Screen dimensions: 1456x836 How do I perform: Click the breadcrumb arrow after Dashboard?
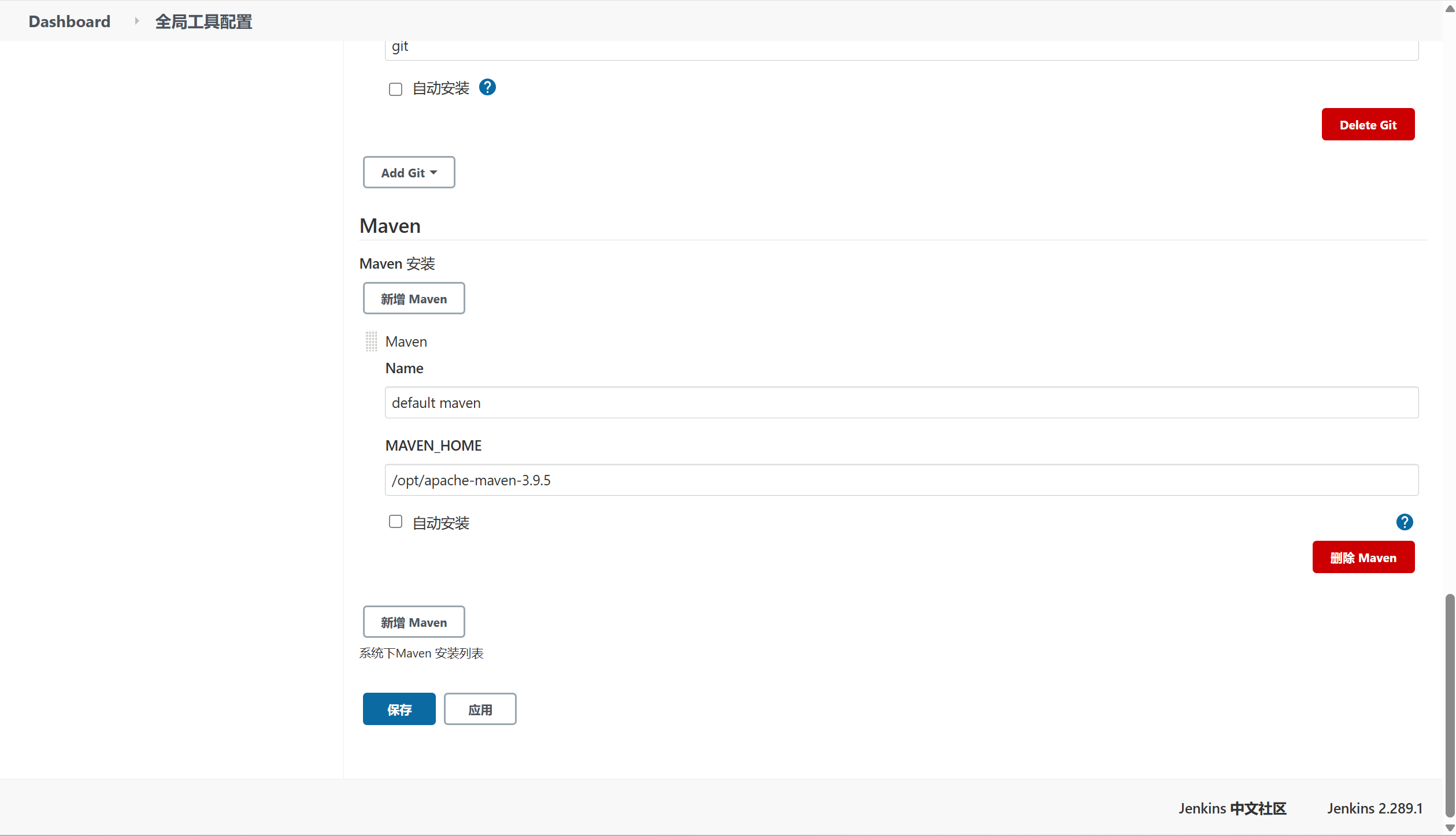click(x=137, y=21)
